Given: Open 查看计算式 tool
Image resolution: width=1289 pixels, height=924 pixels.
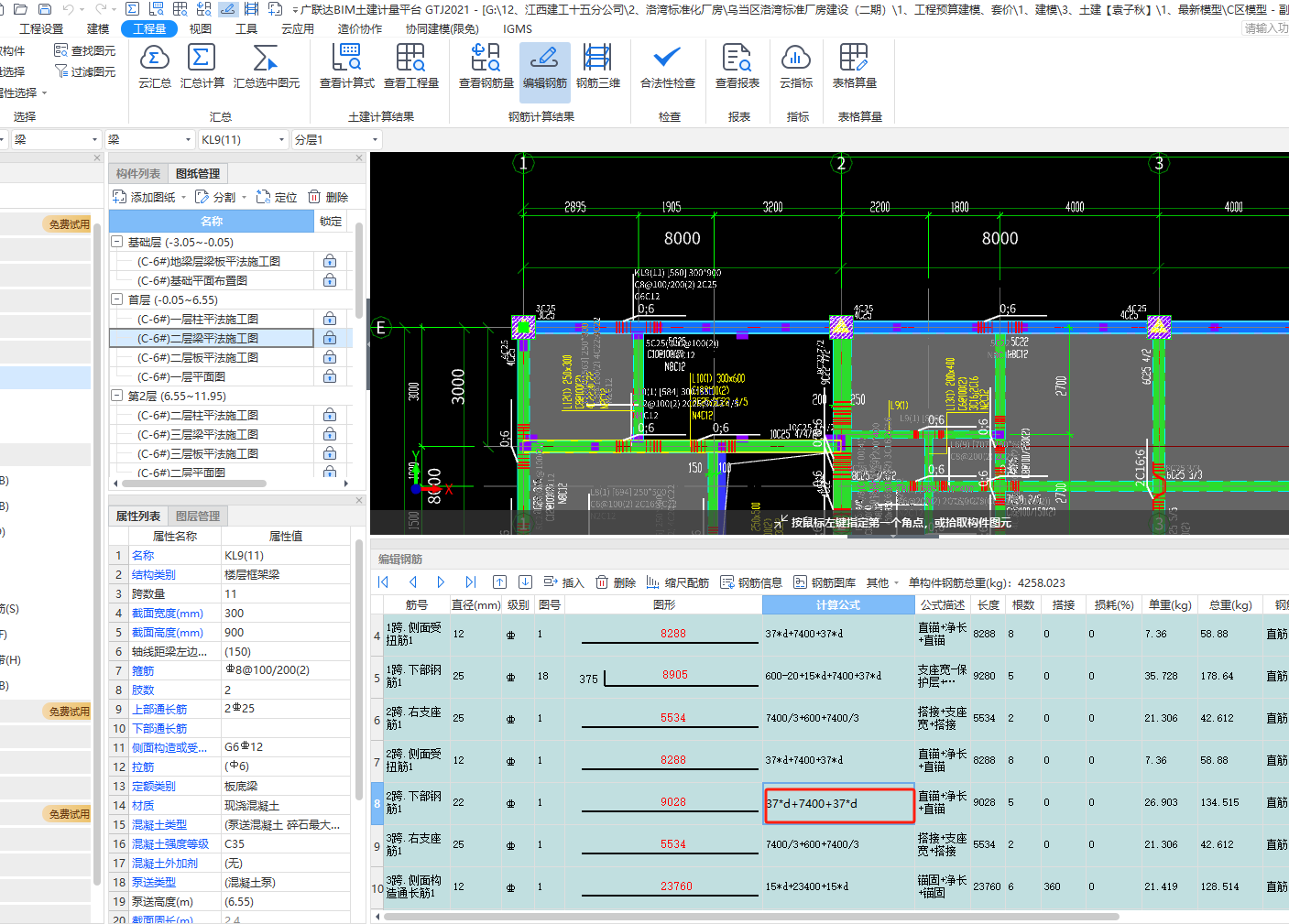Looking at the screenshot, I should tap(346, 67).
